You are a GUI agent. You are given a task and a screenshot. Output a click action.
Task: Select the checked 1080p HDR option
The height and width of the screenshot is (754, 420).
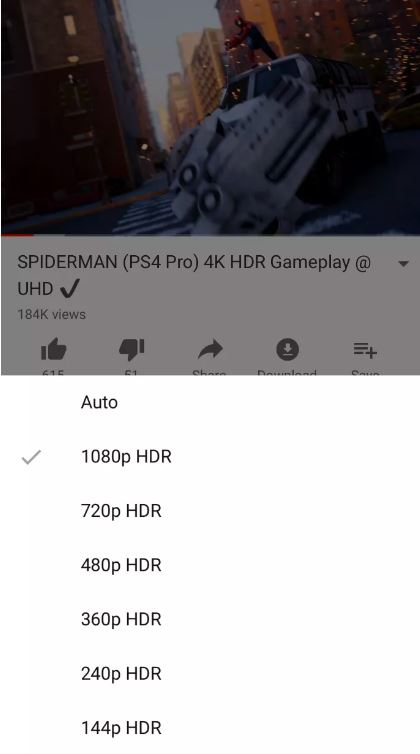[x=210, y=456]
